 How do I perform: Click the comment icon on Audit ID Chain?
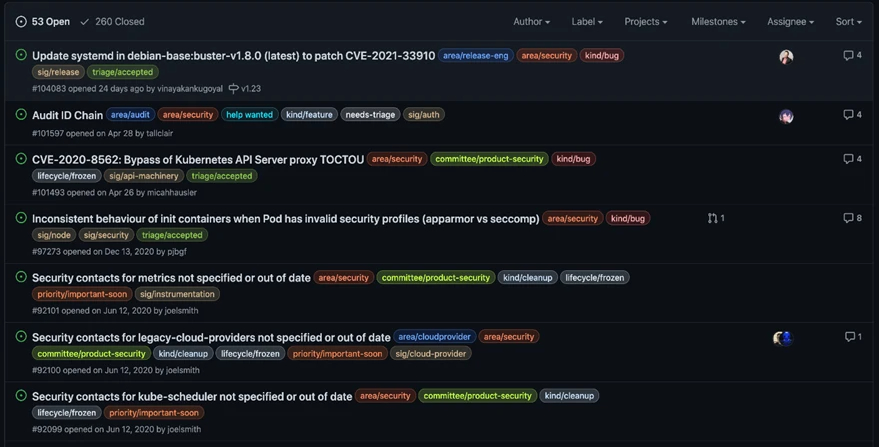click(x=847, y=115)
